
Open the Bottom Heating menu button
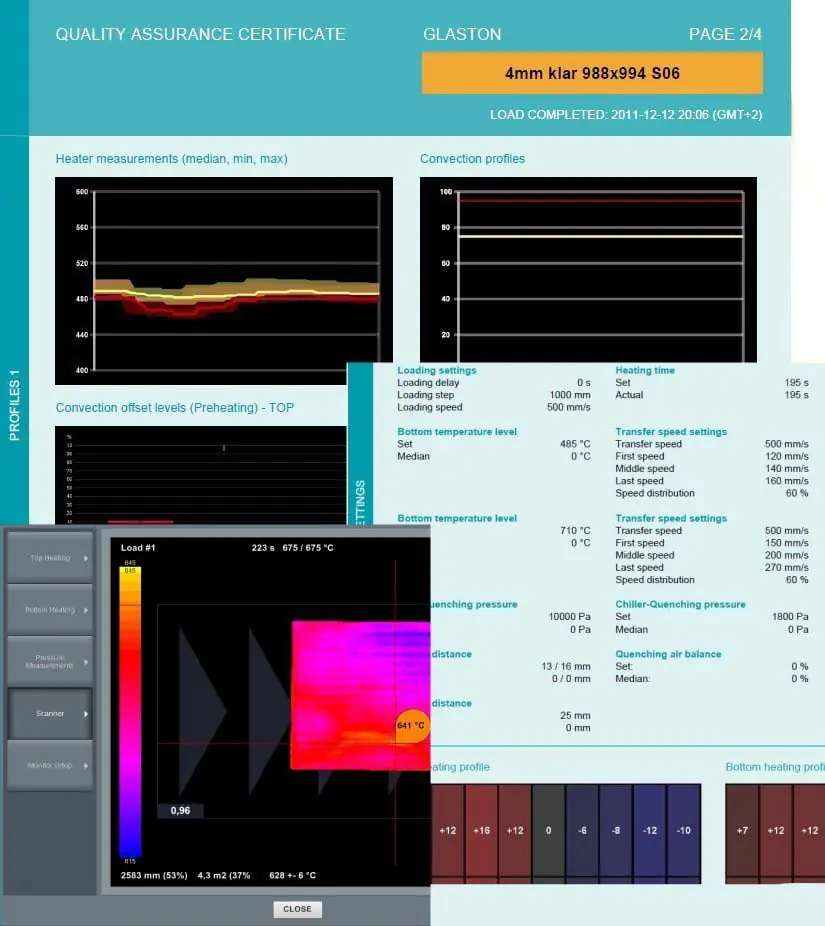[50, 609]
